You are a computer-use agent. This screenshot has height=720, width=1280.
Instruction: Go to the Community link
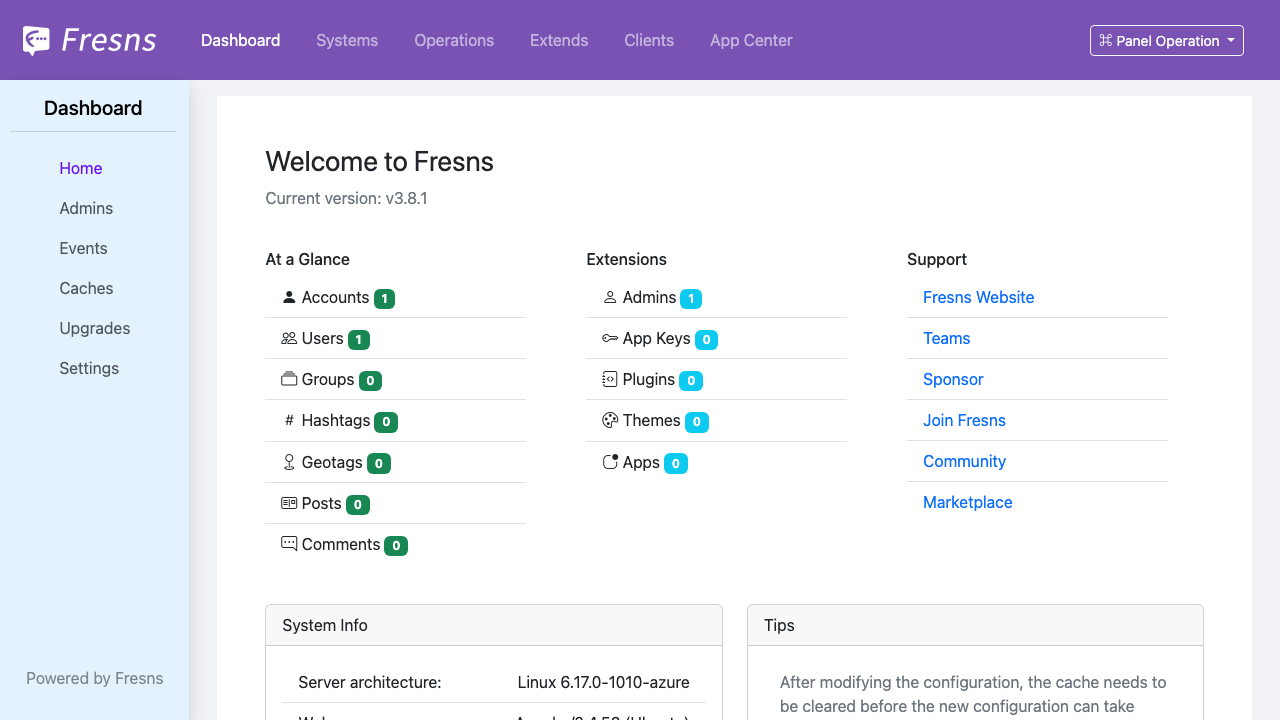coord(964,461)
